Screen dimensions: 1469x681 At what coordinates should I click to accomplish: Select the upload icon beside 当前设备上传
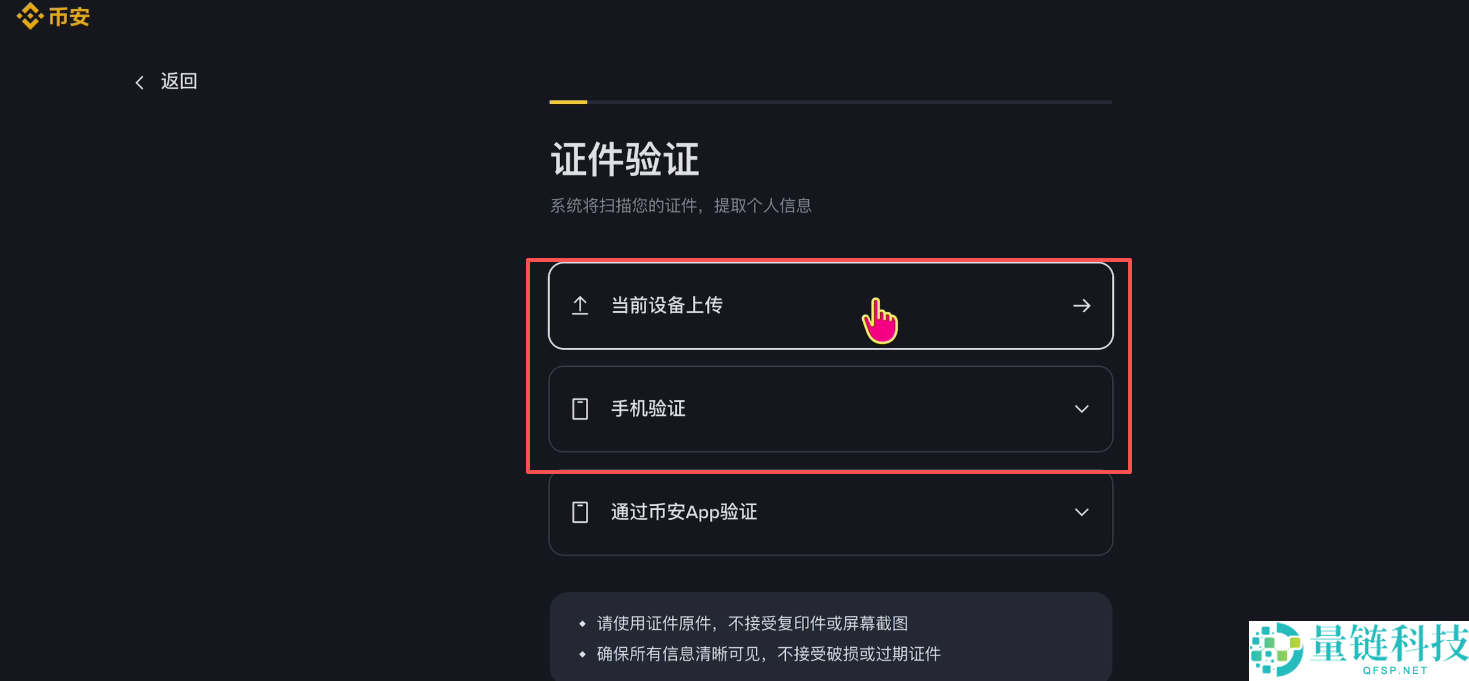(x=580, y=305)
